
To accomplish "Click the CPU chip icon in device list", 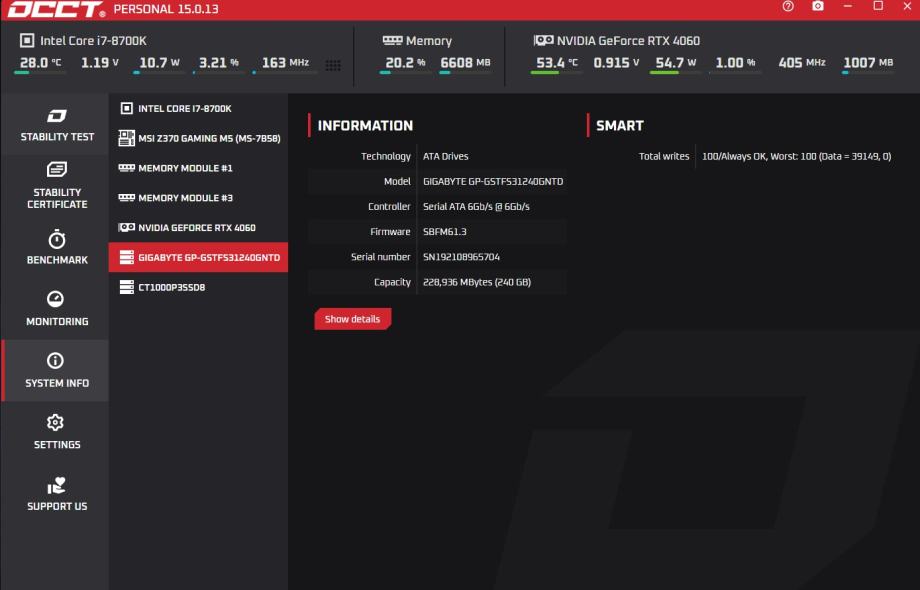I will coord(126,108).
